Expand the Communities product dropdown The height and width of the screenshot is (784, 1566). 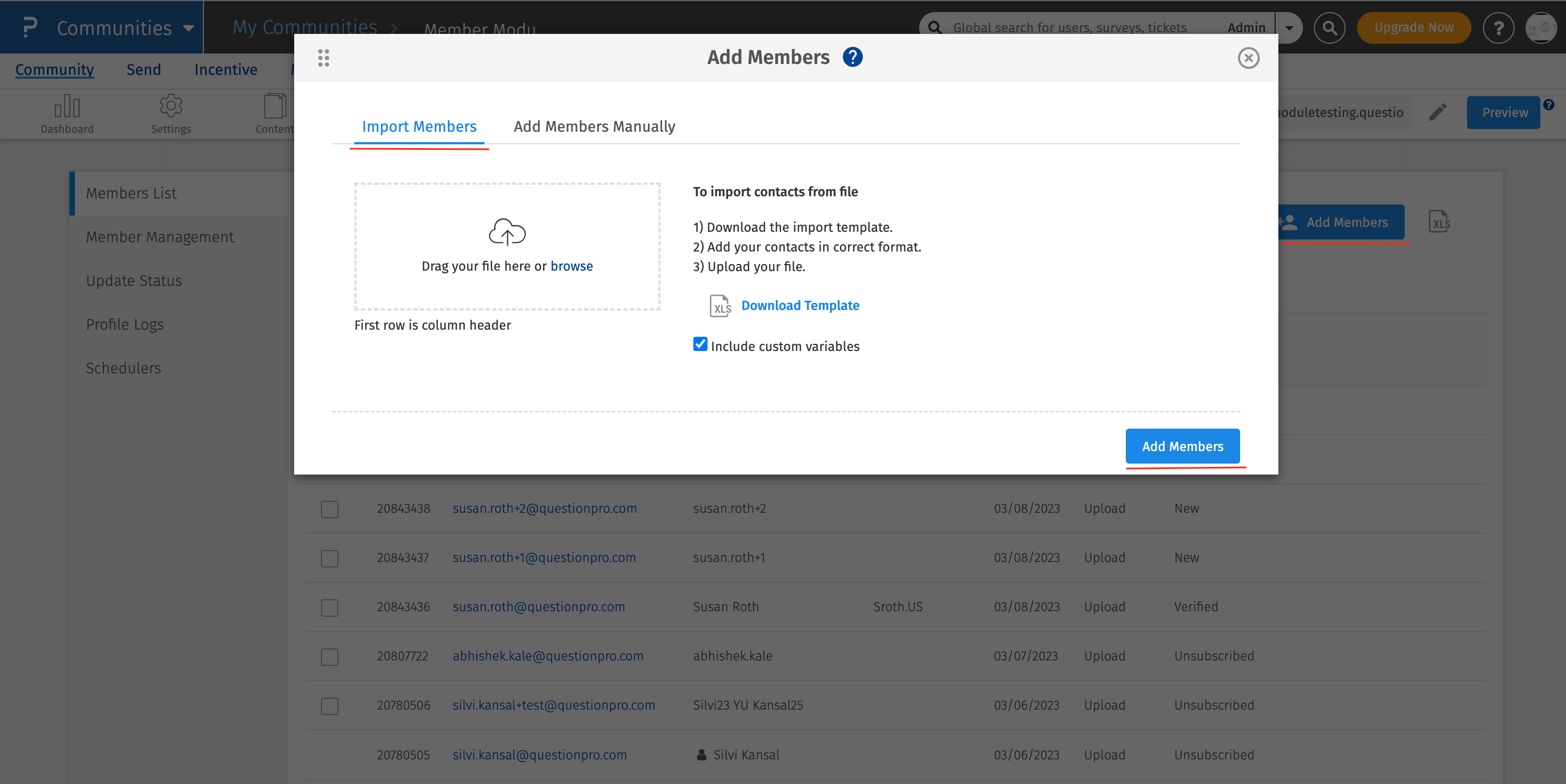[189, 28]
